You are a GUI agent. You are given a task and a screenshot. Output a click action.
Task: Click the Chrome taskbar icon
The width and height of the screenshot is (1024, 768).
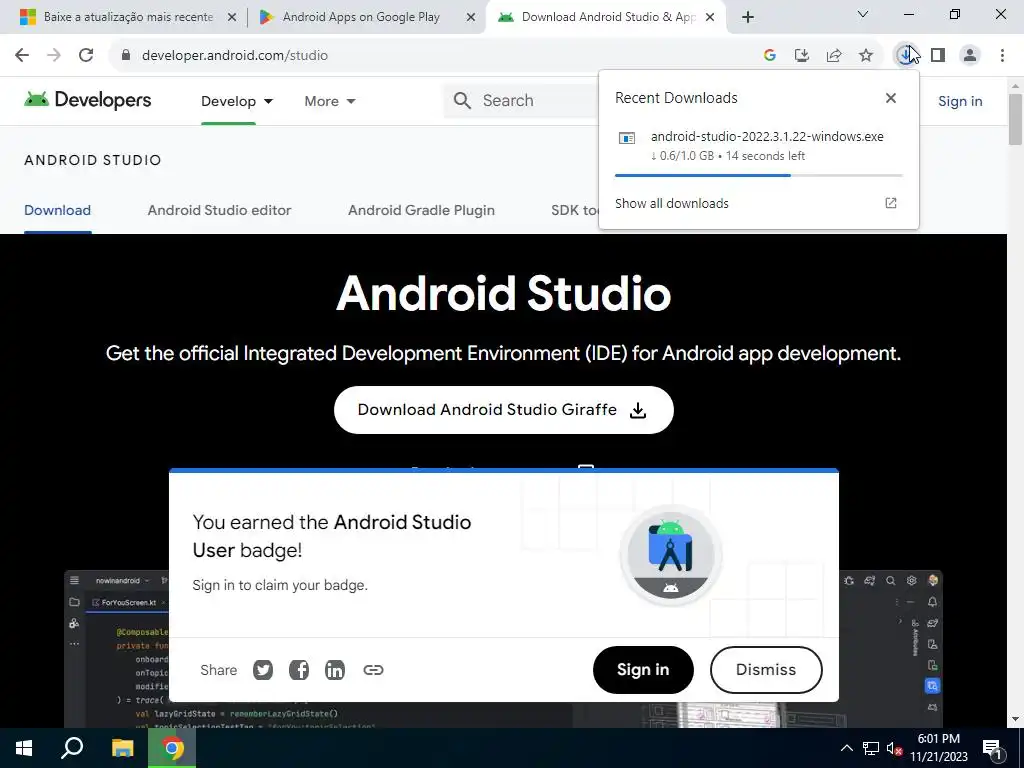point(172,748)
